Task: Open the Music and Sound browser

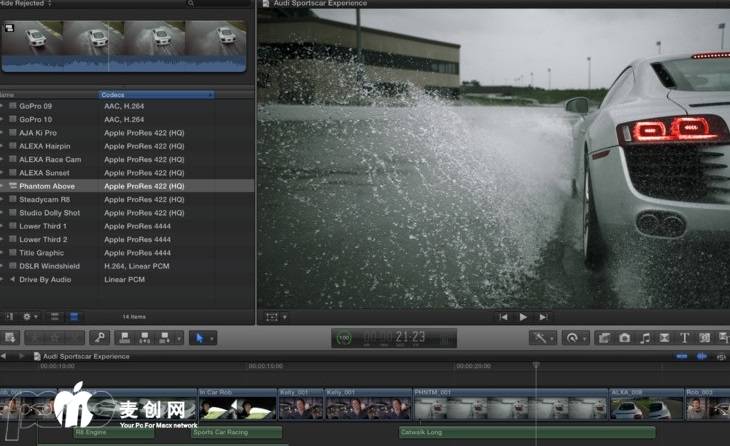Action: [645, 339]
